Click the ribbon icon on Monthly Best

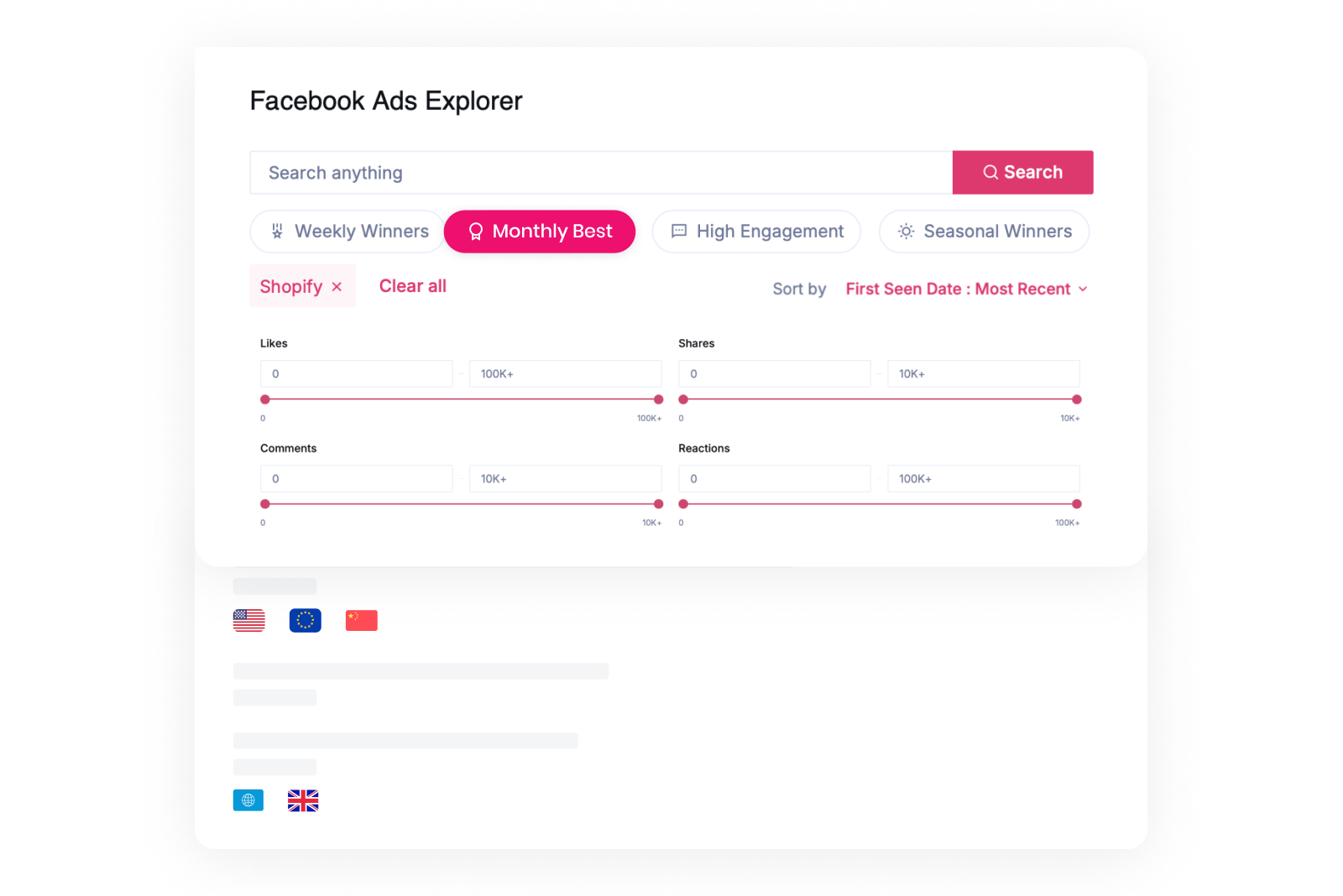(475, 232)
